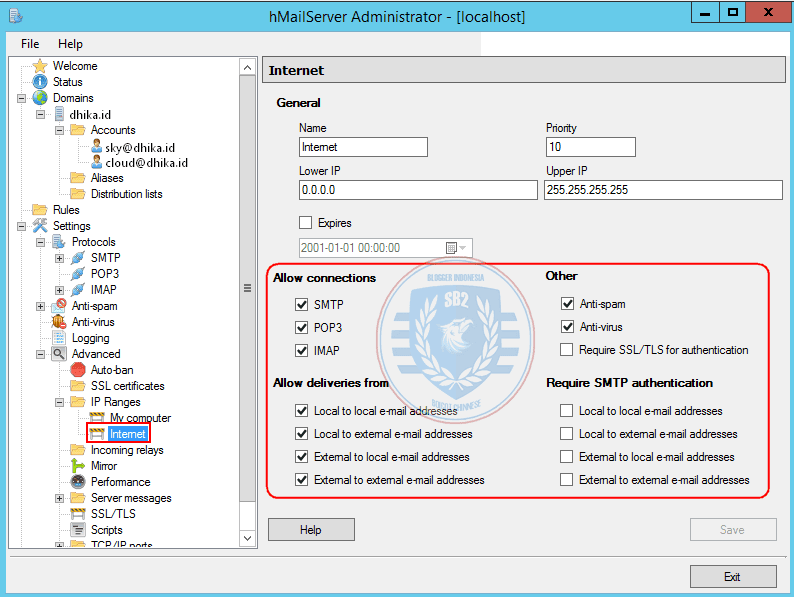Click the Mirror arrow icon
This screenshot has height=597, width=794.
coord(77,465)
